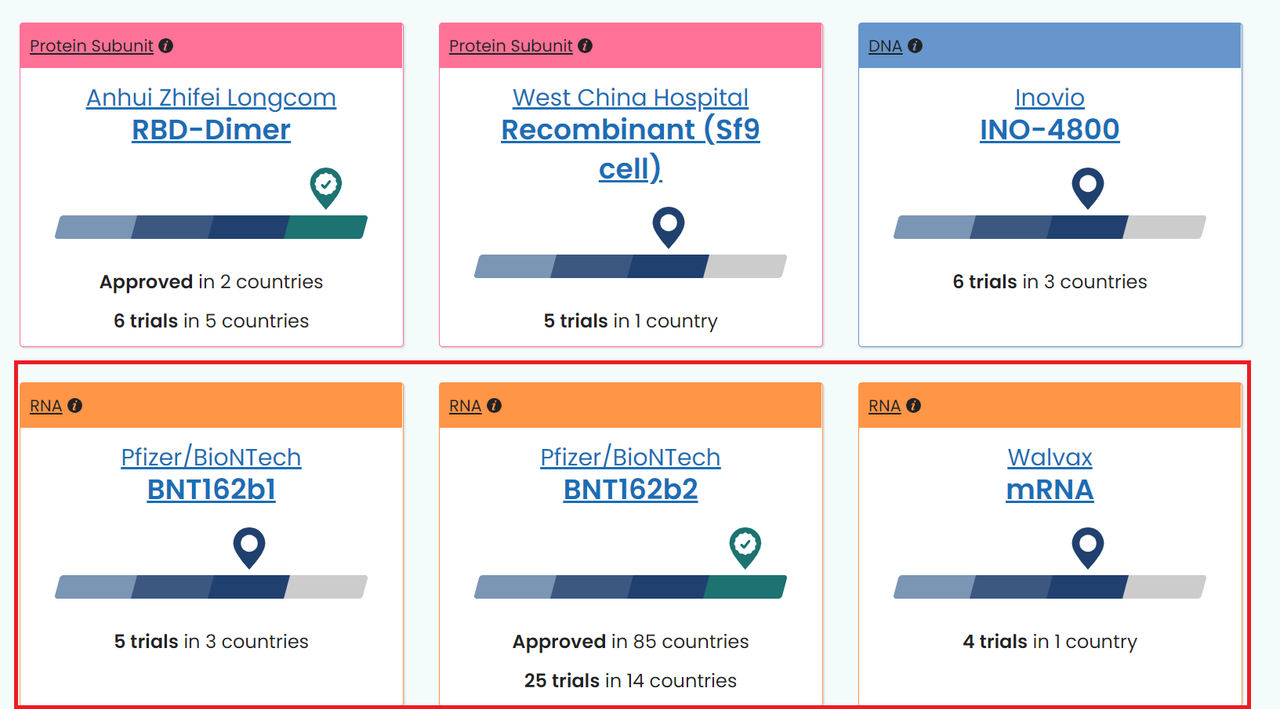Click info icon on Anhui Zhifei Protein Subunit card
Viewport: 1280px width, 709px height.
pyautogui.click(x=166, y=46)
